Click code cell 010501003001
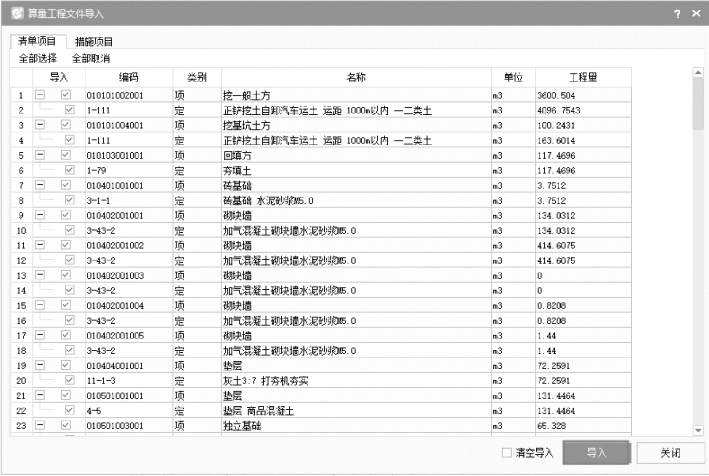The image size is (709, 476). pos(129,425)
